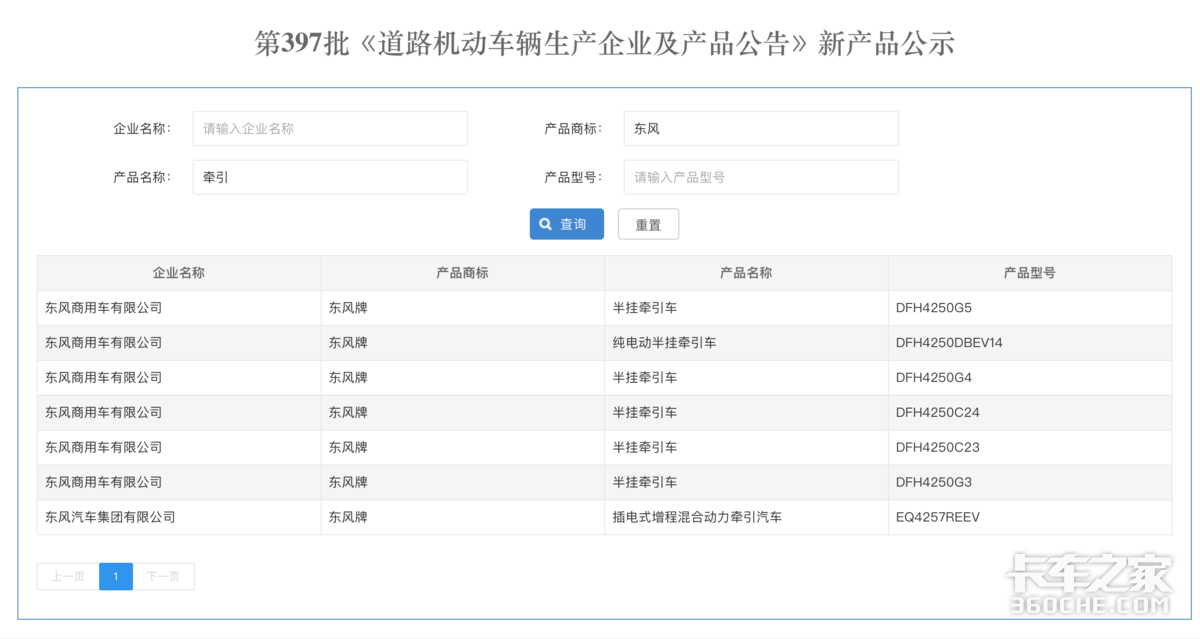Click the 产品名称 field containing 牵引
Screen dimensions: 1200x639
pos(330,177)
